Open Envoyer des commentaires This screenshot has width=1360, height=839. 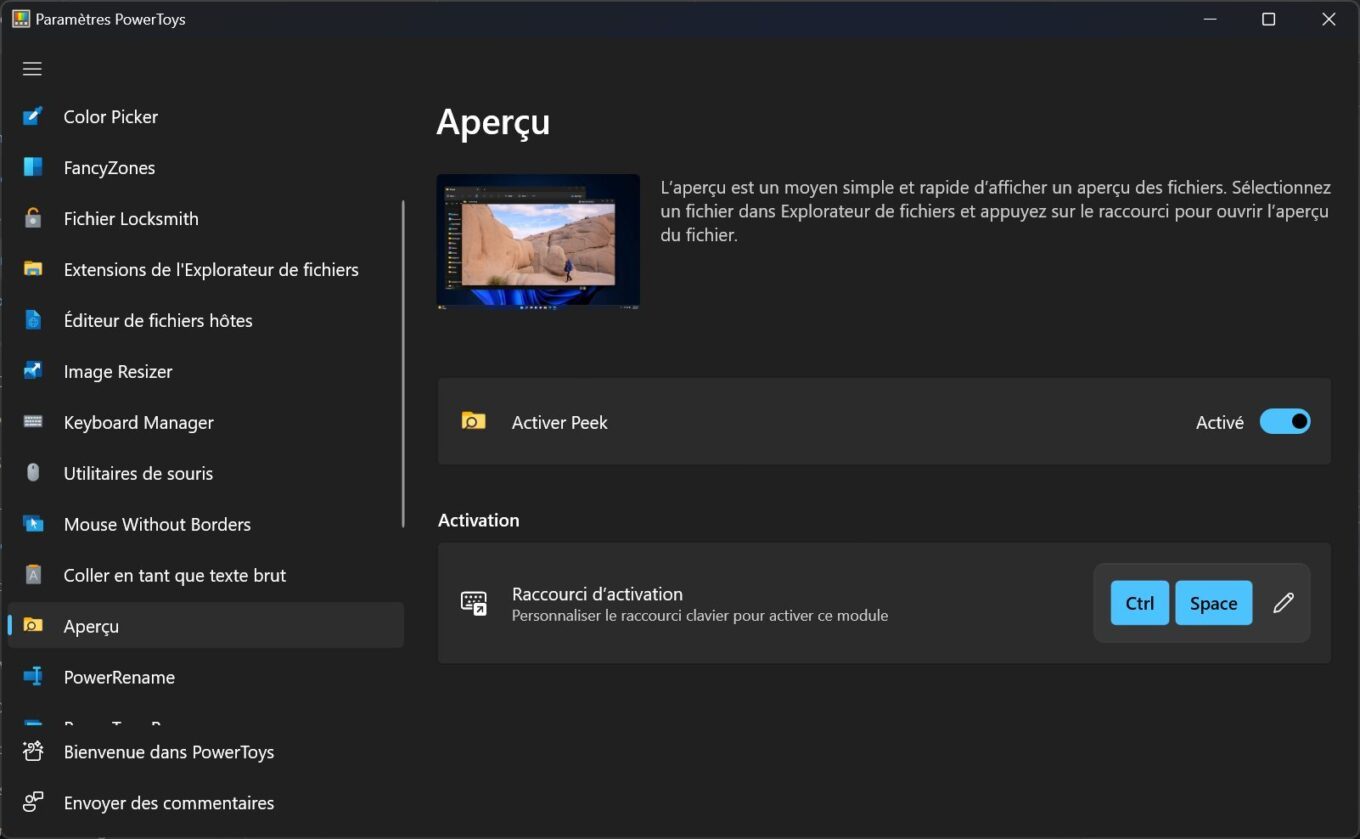(206, 803)
